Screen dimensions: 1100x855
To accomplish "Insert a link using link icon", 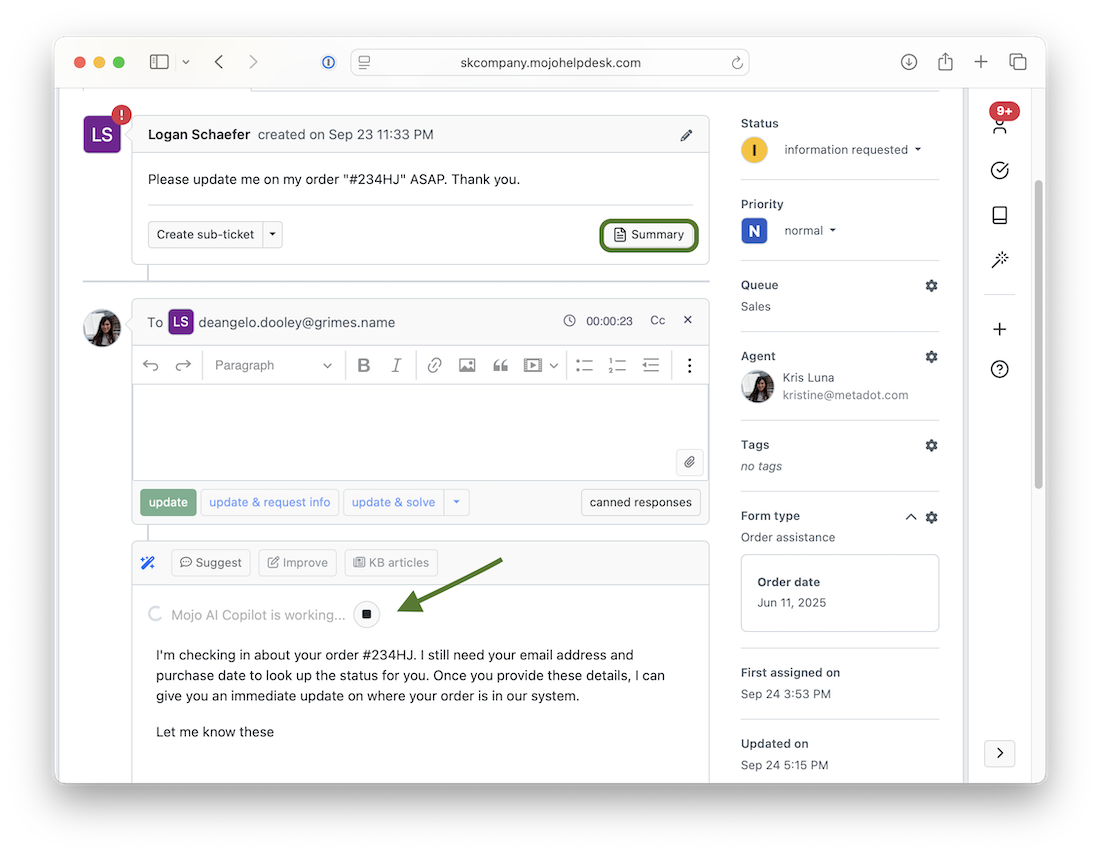I will (434, 366).
